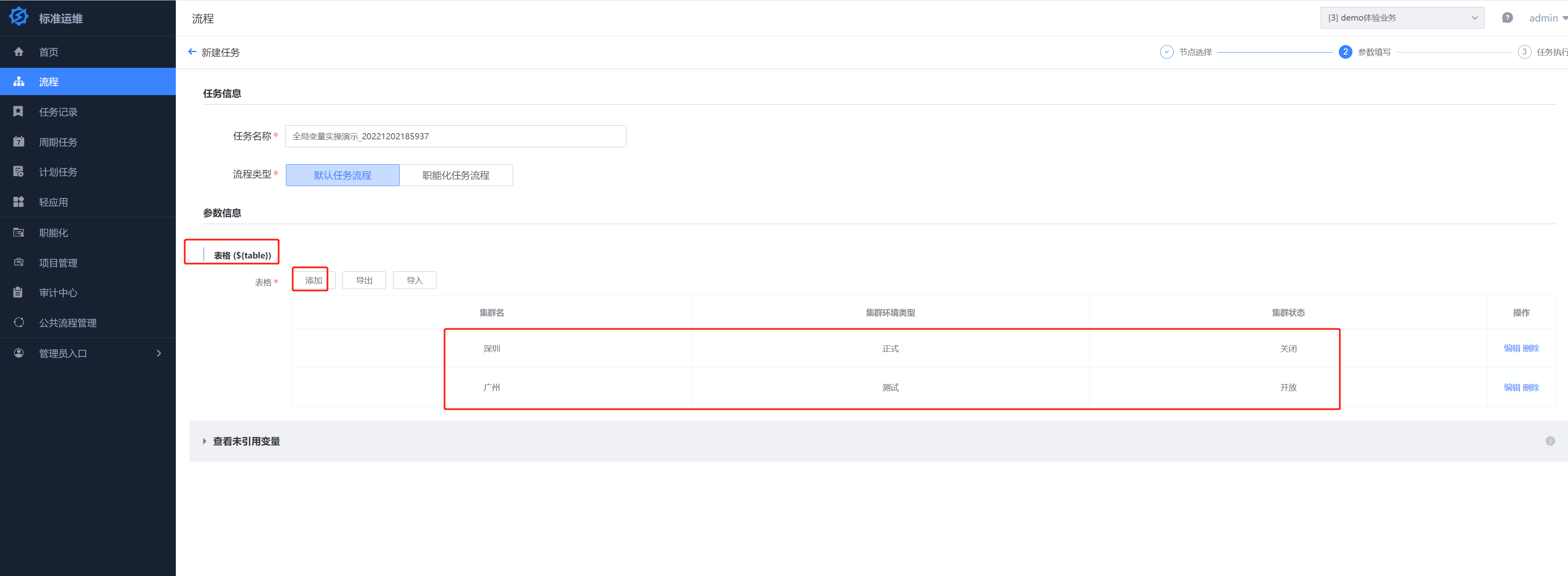1568x576 pixels.
Task: Open 项目管理 in the sidebar
Action: 58,263
